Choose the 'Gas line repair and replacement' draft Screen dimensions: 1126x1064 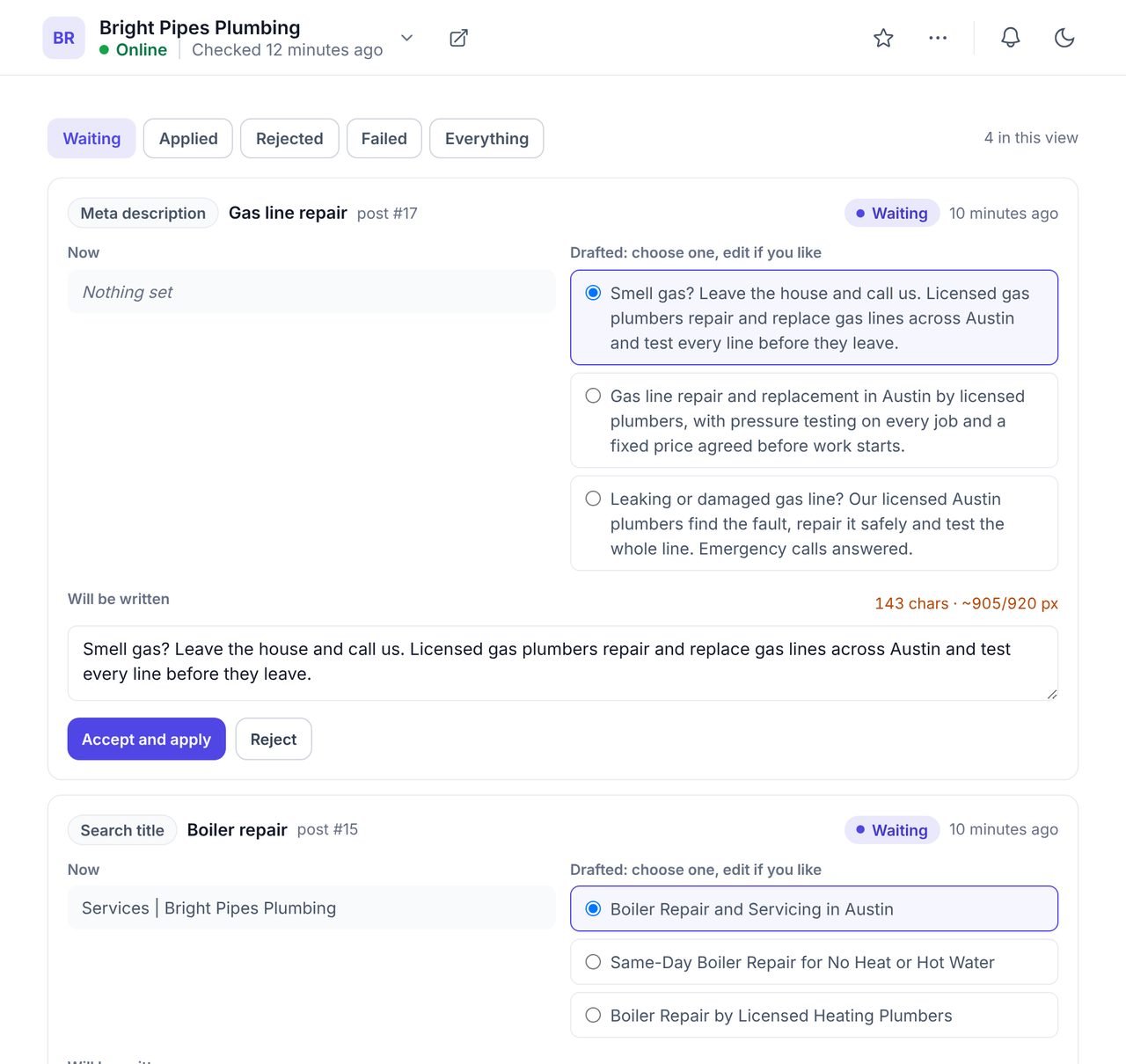coord(814,420)
